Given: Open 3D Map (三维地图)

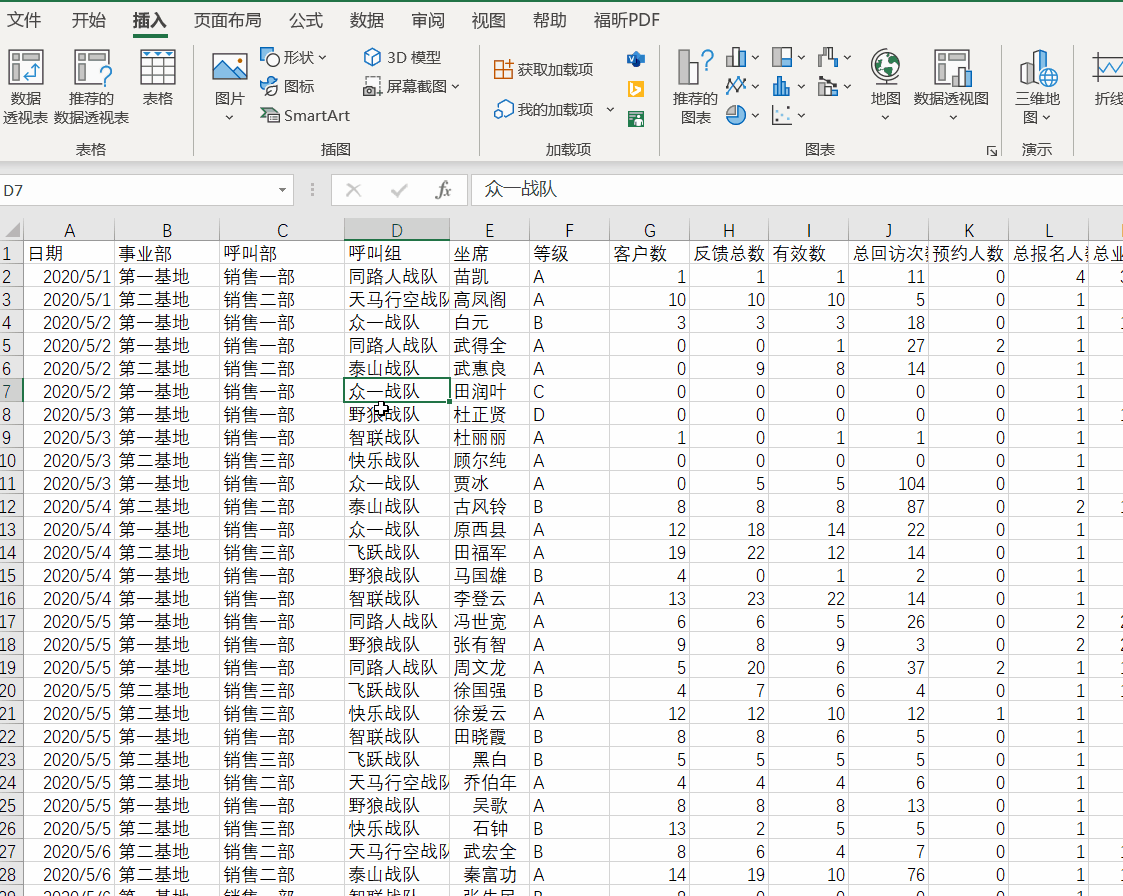Looking at the screenshot, I should [x=1037, y=86].
